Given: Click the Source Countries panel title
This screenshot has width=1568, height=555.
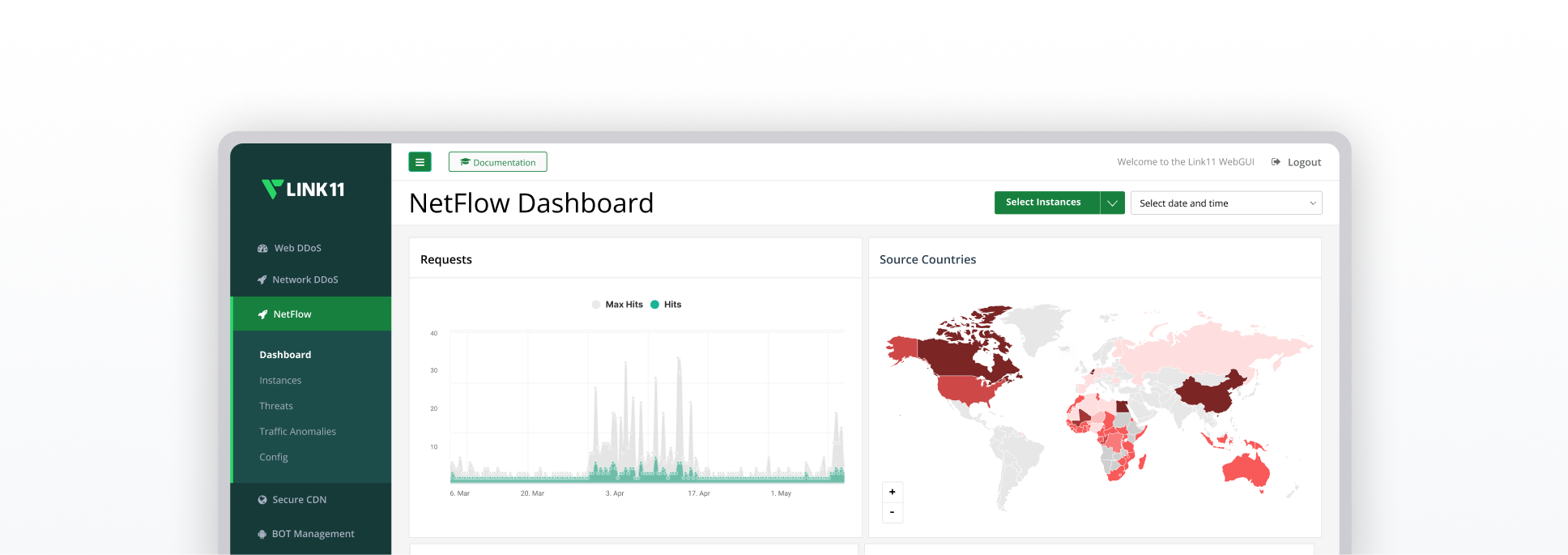Looking at the screenshot, I should coord(928,259).
